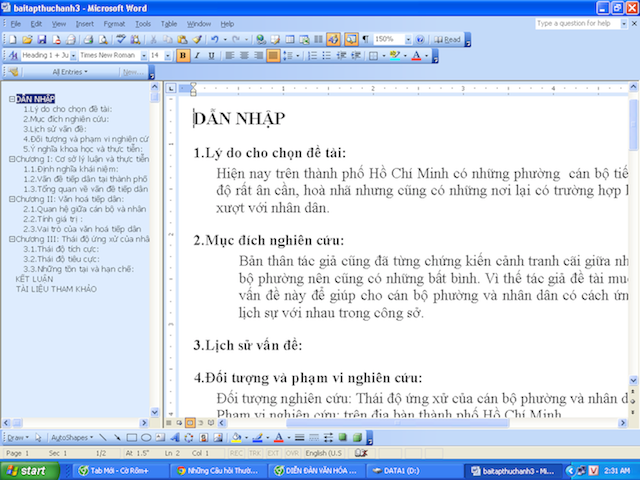Center the paragraph text
The image size is (640, 480).
pyautogui.click(x=244, y=56)
